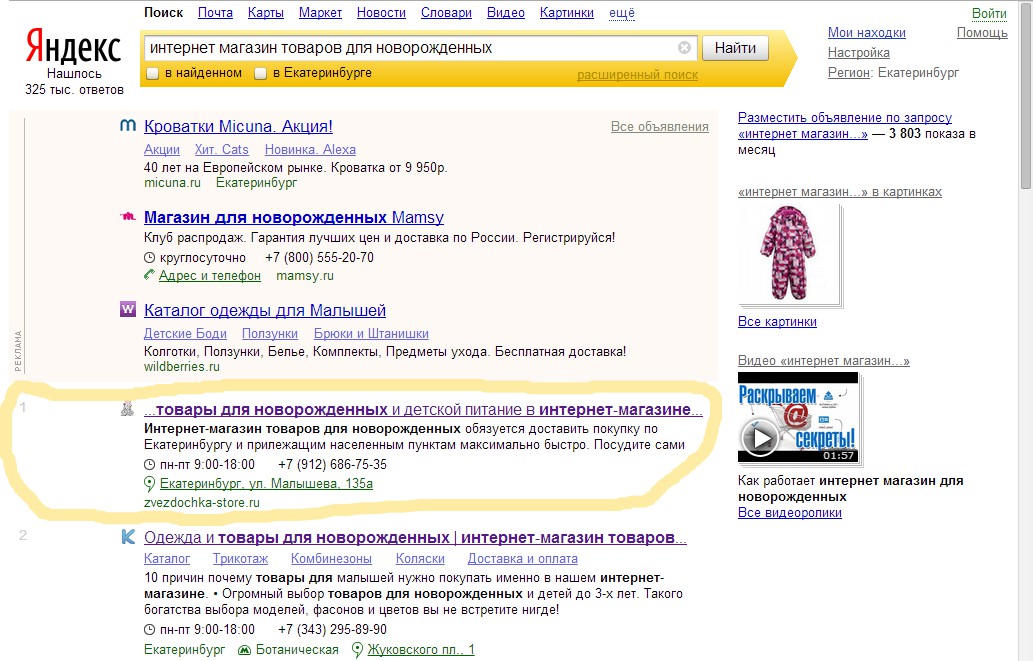Click the Войти login link
This screenshot has width=1033, height=661.
pyautogui.click(x=989, y=14)
